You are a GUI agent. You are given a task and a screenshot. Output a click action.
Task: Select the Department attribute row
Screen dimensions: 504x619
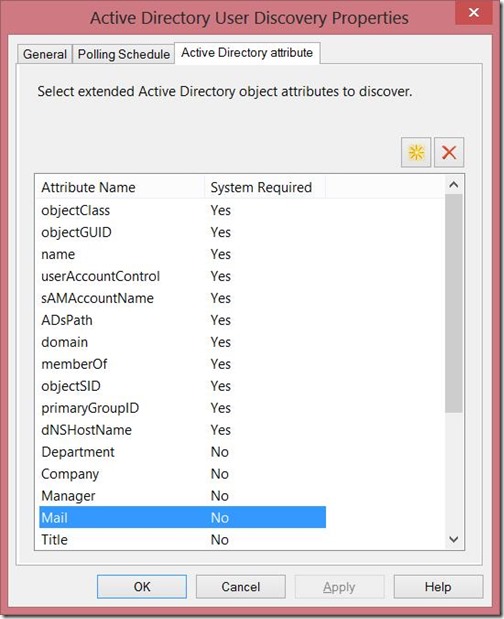[x=182, y=452]
